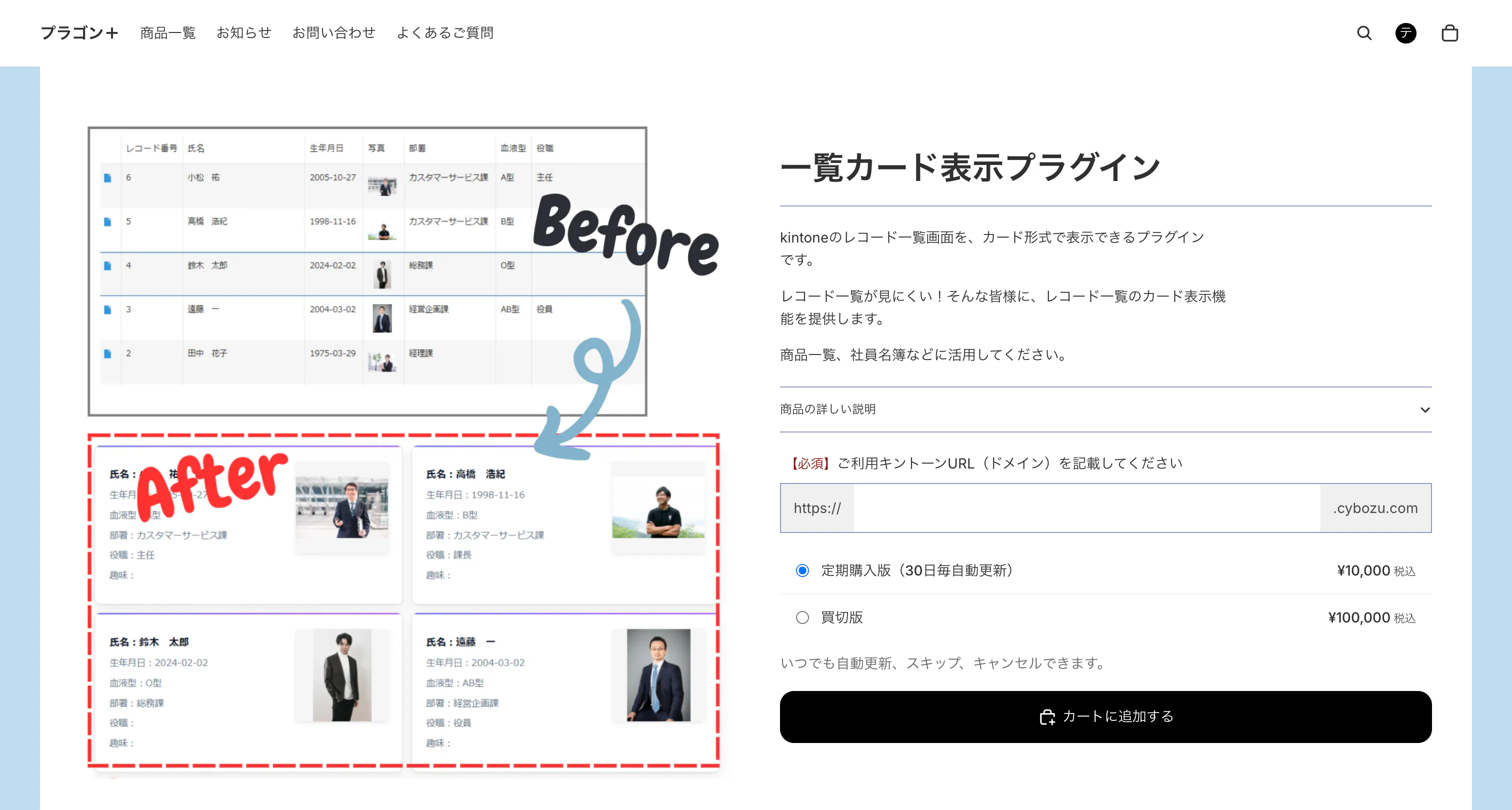Image resolution: width=1512 pixels, height=810 pixels.
Task: Focus the kintone URL domain input field
Action: point(1086,508)
